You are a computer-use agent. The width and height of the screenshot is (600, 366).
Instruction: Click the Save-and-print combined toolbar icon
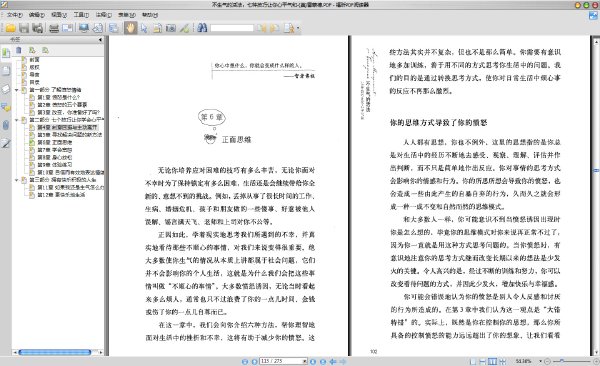pos(37,28)
